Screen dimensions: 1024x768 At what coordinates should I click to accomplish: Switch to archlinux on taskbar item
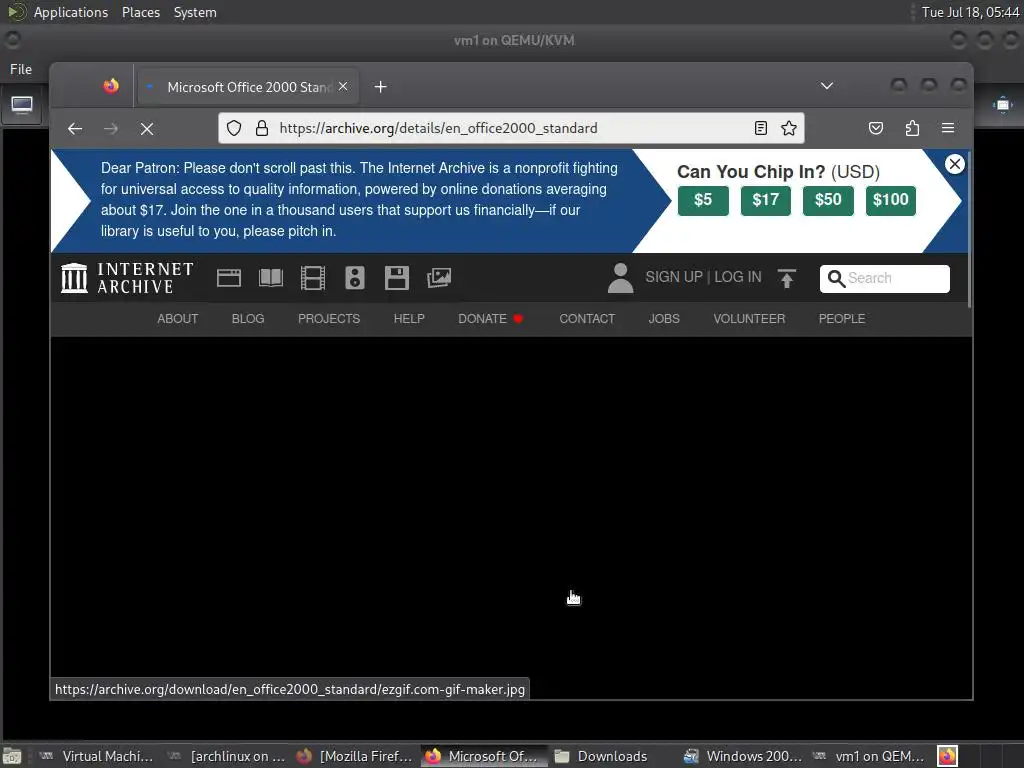coord(227,756)
